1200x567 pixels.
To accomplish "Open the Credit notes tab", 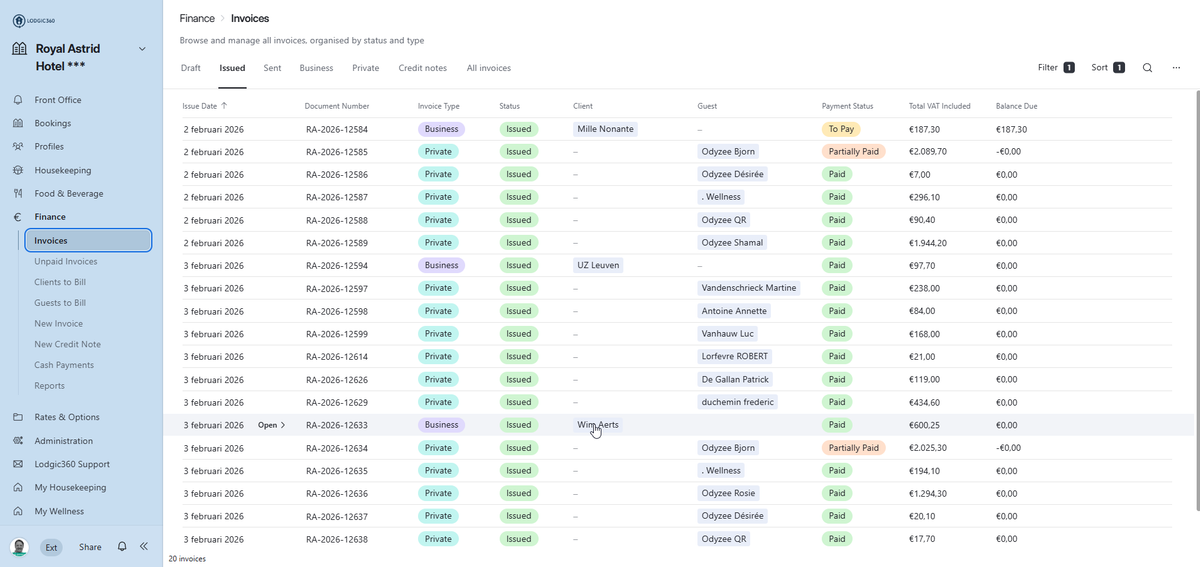I will (x=422, y=68).
